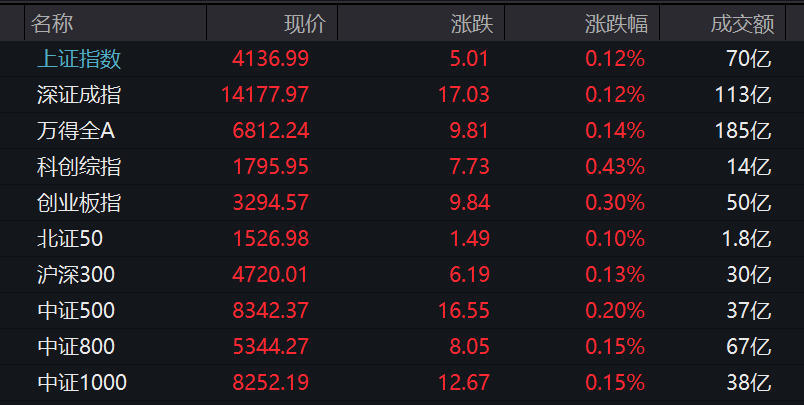Sort by the 涨跌幅 column header

click(615, 23)
